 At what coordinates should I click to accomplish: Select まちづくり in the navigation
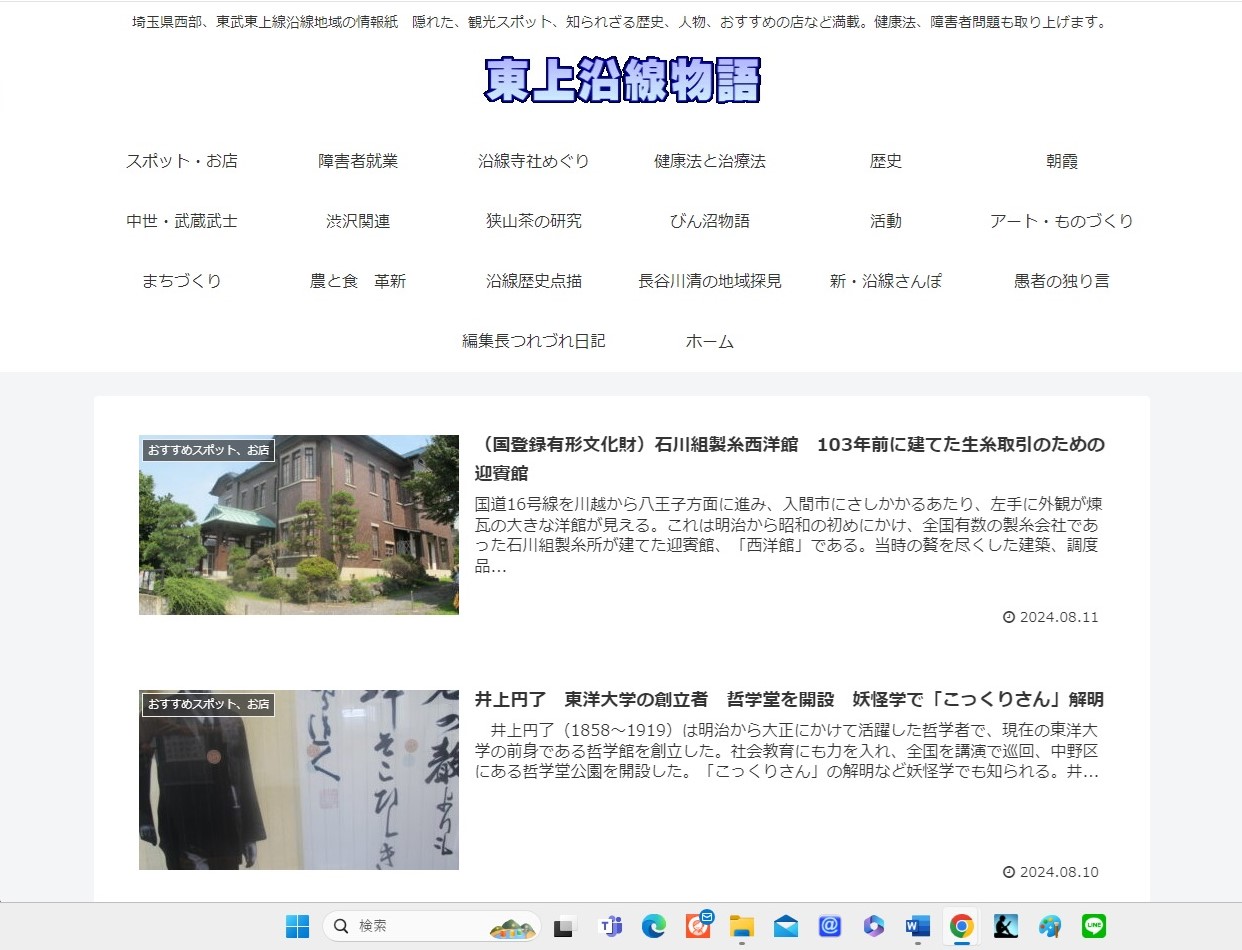pyautogui.click(x=182, y=281)
